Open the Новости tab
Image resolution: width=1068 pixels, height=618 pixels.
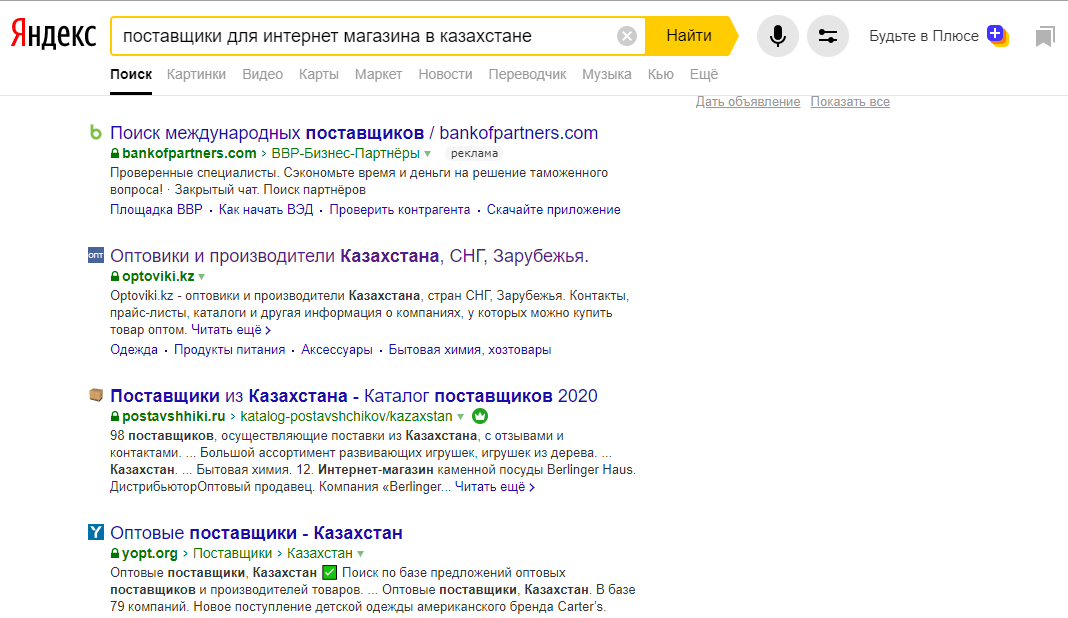click(445, 74)
